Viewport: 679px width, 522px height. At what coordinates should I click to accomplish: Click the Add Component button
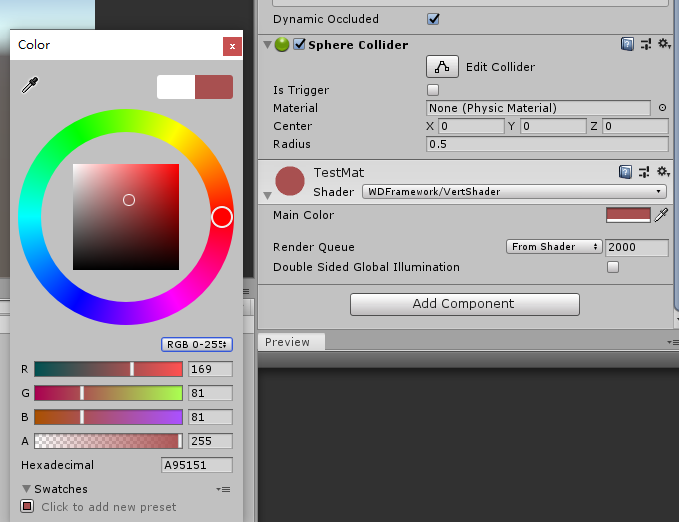465,304
